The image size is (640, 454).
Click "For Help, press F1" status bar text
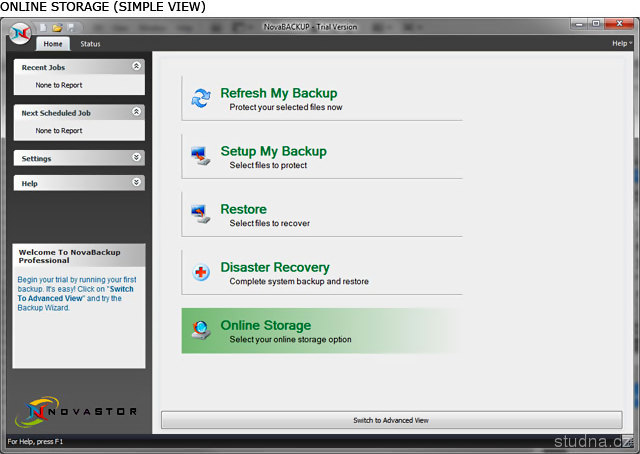pyautogui.click(x=35, y=441)
